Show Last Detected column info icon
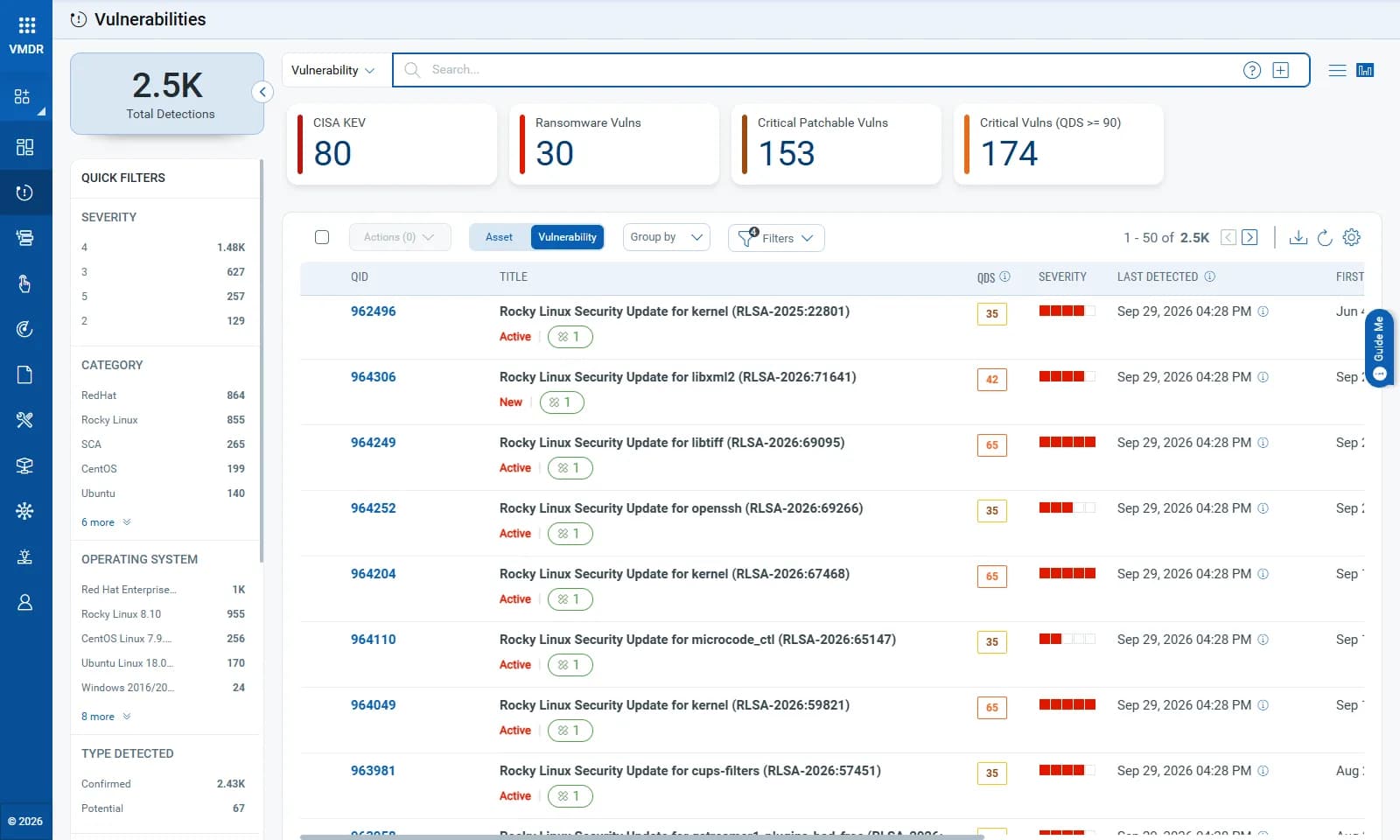The width and height of the screenshot is (1400, 840). click(1209, 276)
